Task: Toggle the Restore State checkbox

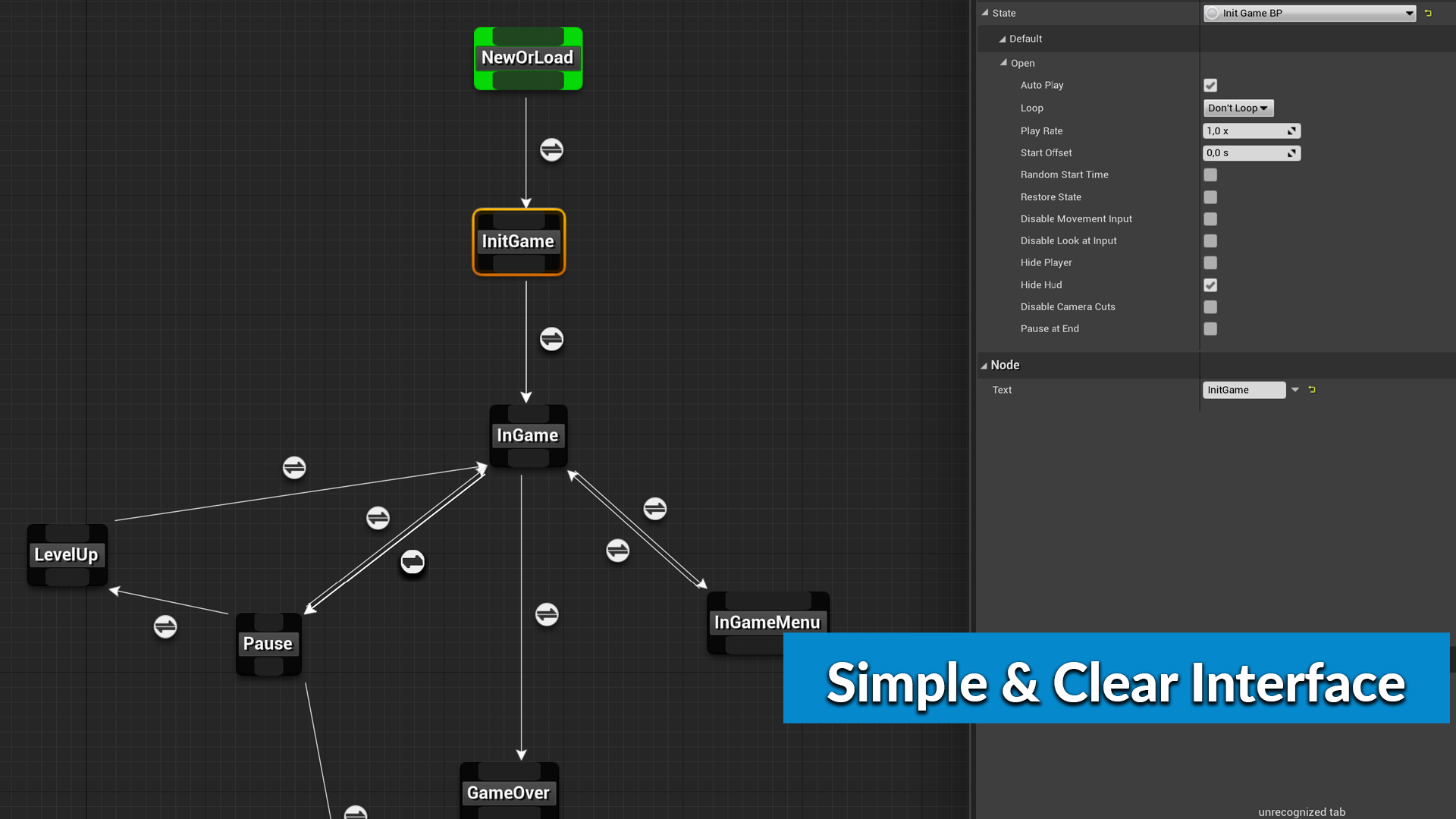Action: [x=1211, y=197]
